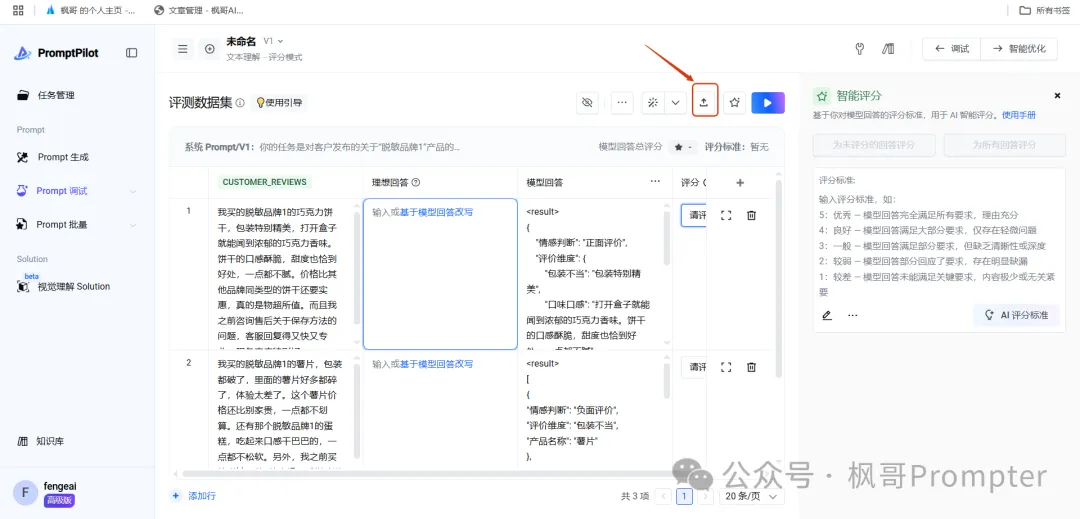Open the score select box in row 2
Screen dimensions: 1080x519
[x=694, y=367]
